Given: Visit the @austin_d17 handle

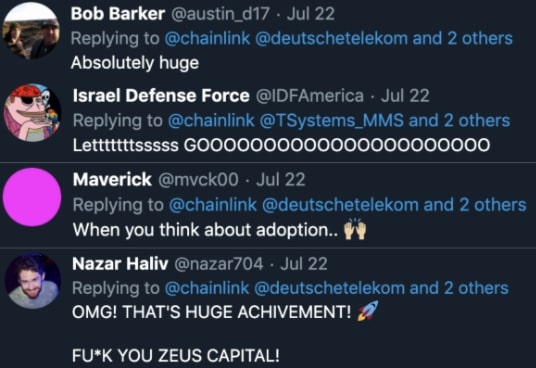Looking at the screenshot, I should pos(220,14).
